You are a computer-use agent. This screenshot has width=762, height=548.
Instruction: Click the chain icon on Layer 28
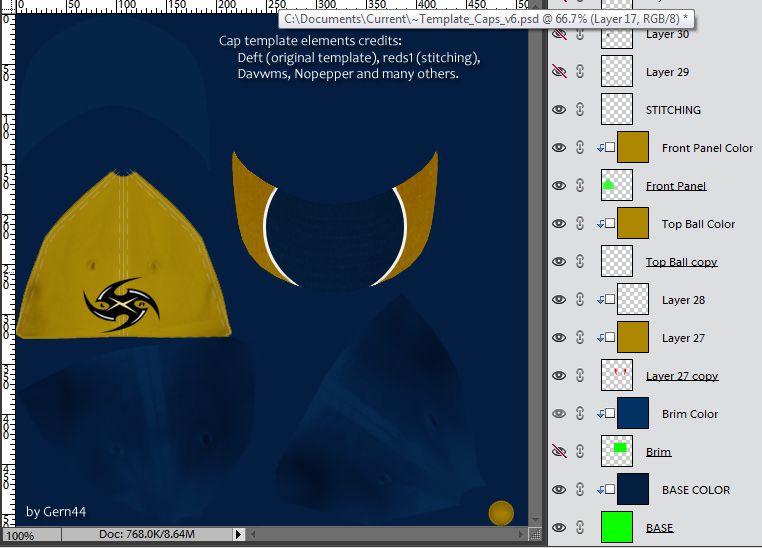point(580,300)
